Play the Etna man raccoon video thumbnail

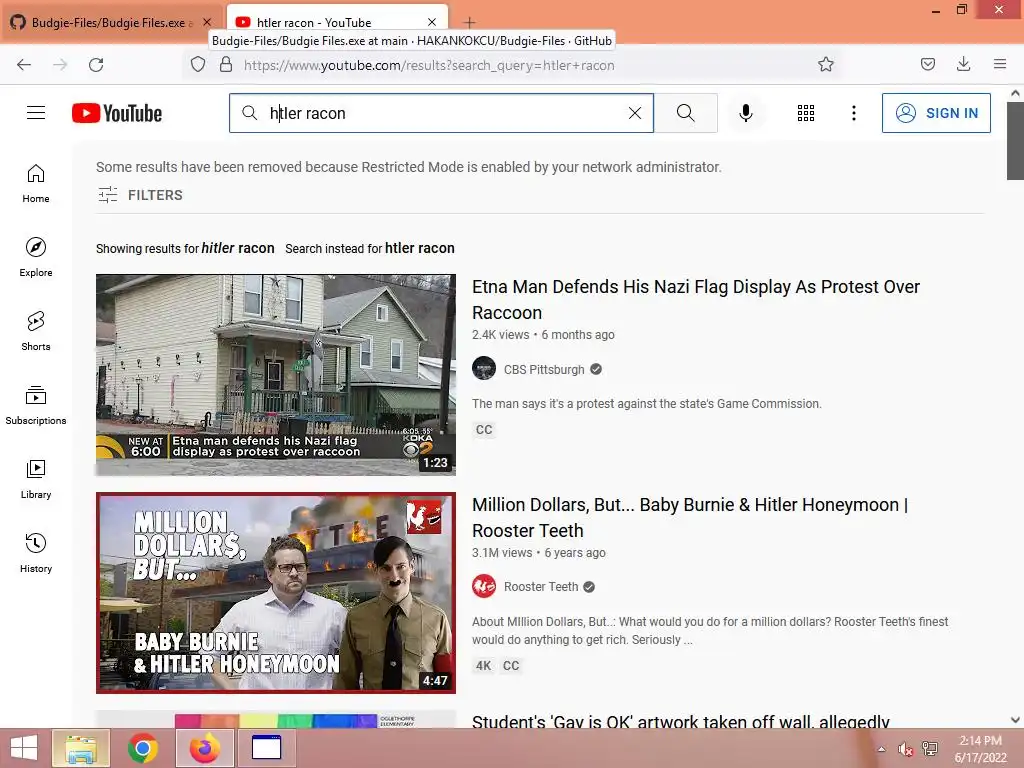click(276, 375)
